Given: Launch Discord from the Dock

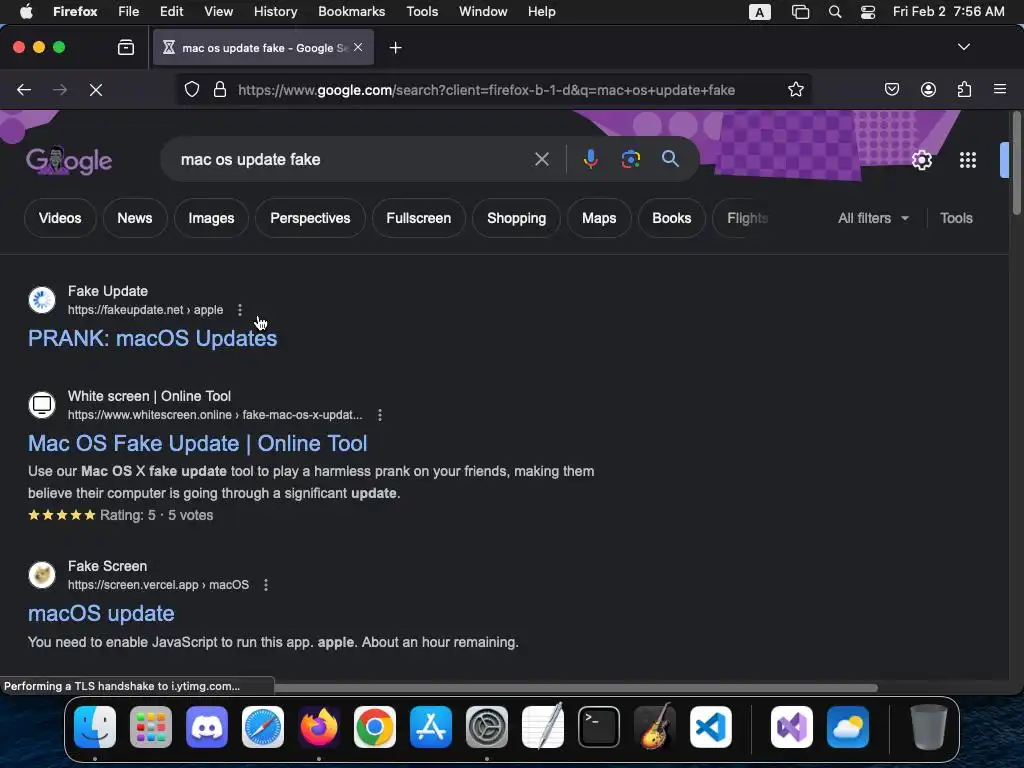Looking at the screenshot, I should click(x=206, y=727).
